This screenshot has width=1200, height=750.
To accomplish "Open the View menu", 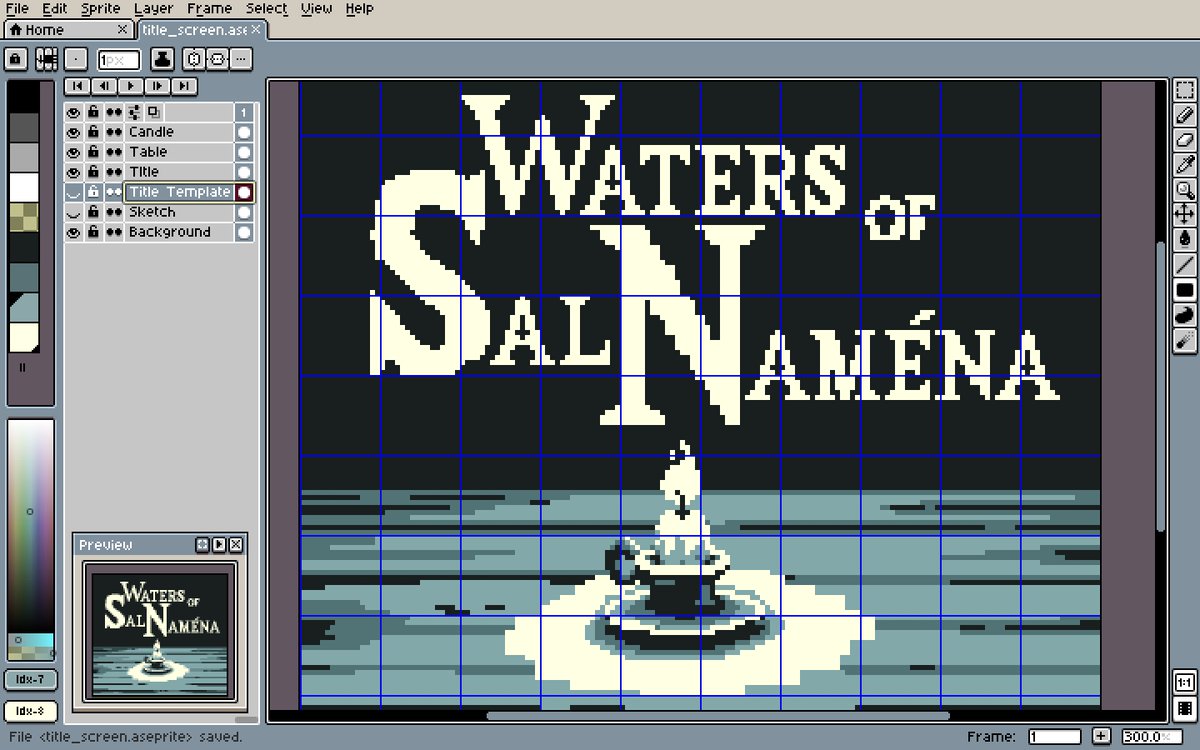I will [316, 9].
